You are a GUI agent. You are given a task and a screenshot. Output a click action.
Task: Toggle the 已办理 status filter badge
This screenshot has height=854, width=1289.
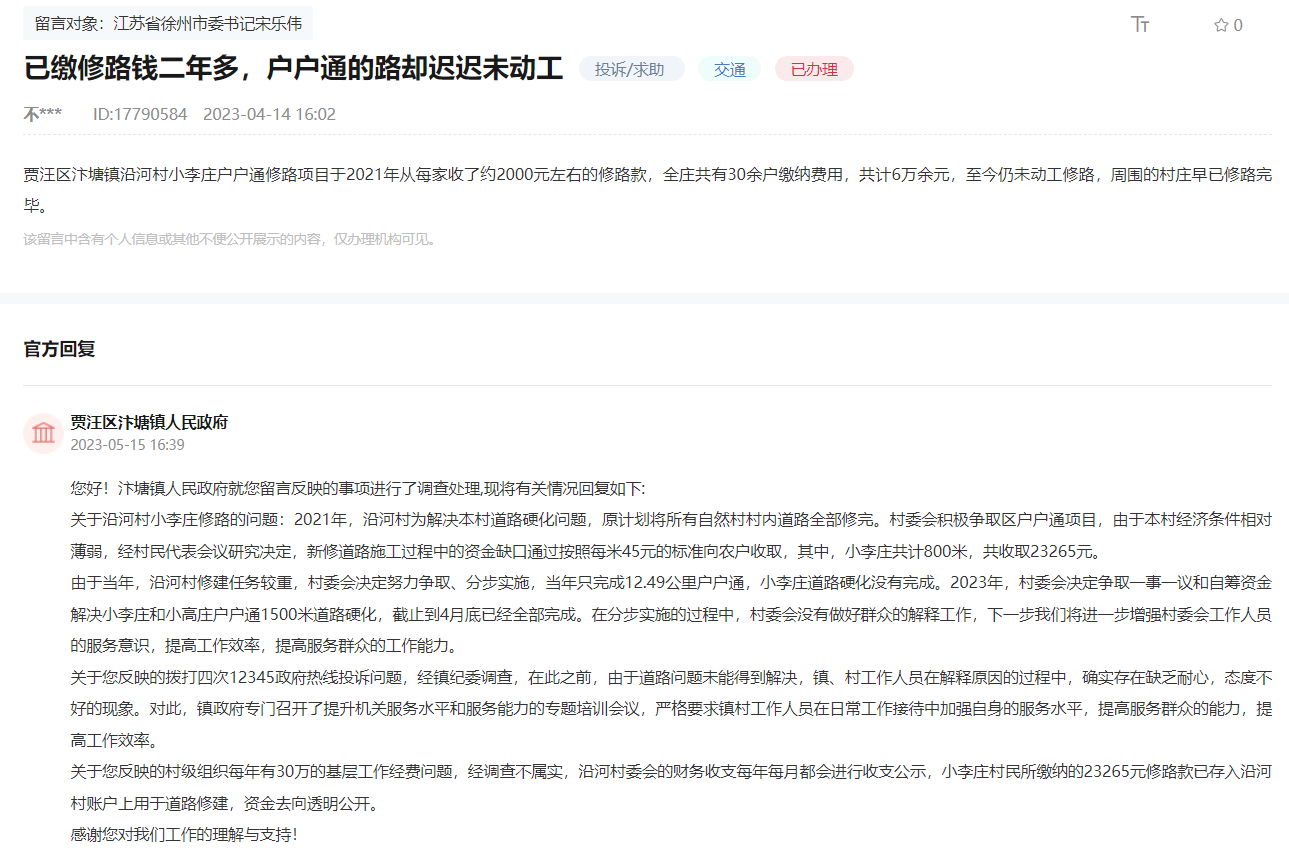pyautogui.click(x=813, y=68)
